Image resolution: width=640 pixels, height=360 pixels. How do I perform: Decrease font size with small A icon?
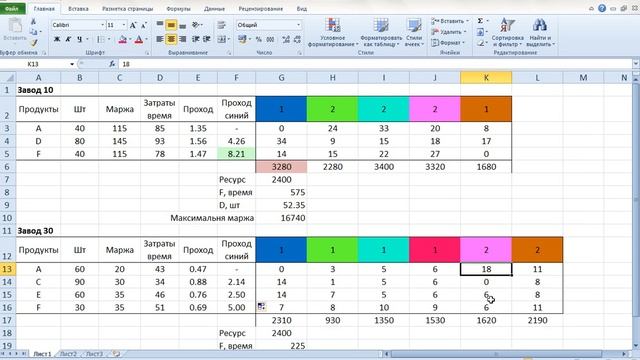tap(144, 25)
